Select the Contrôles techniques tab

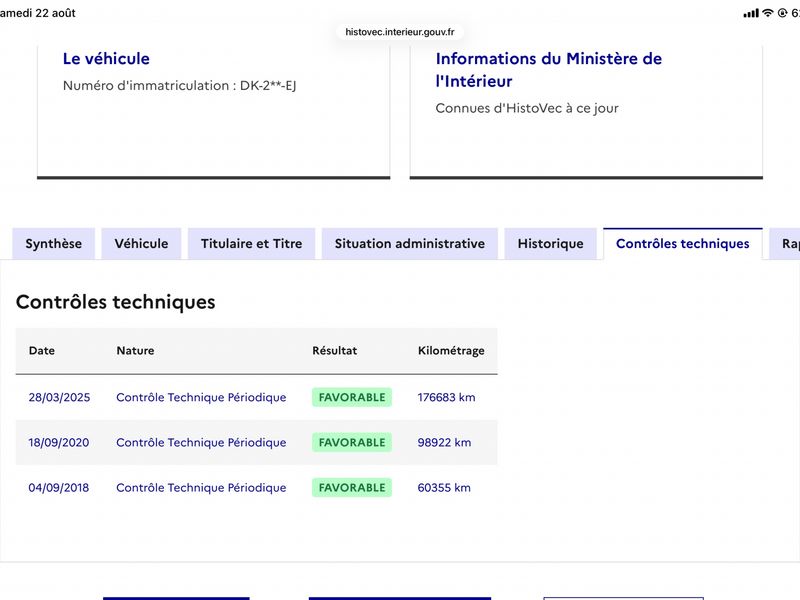click(x=683, y=244)
